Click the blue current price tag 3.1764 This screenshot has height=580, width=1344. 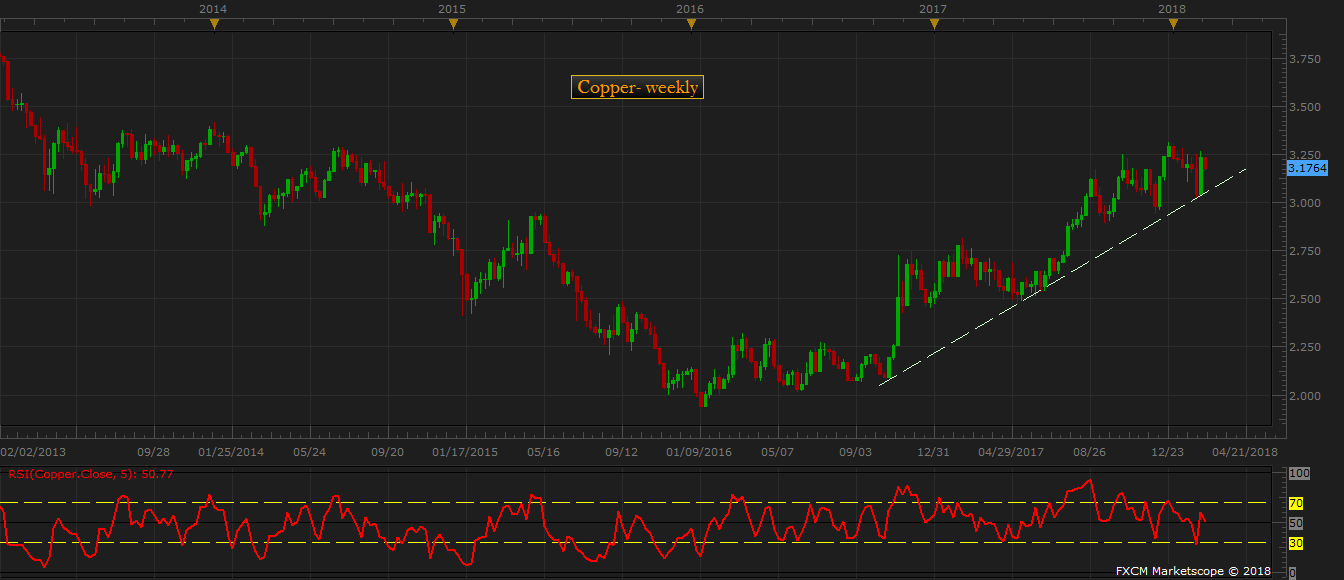[1307, 169]
